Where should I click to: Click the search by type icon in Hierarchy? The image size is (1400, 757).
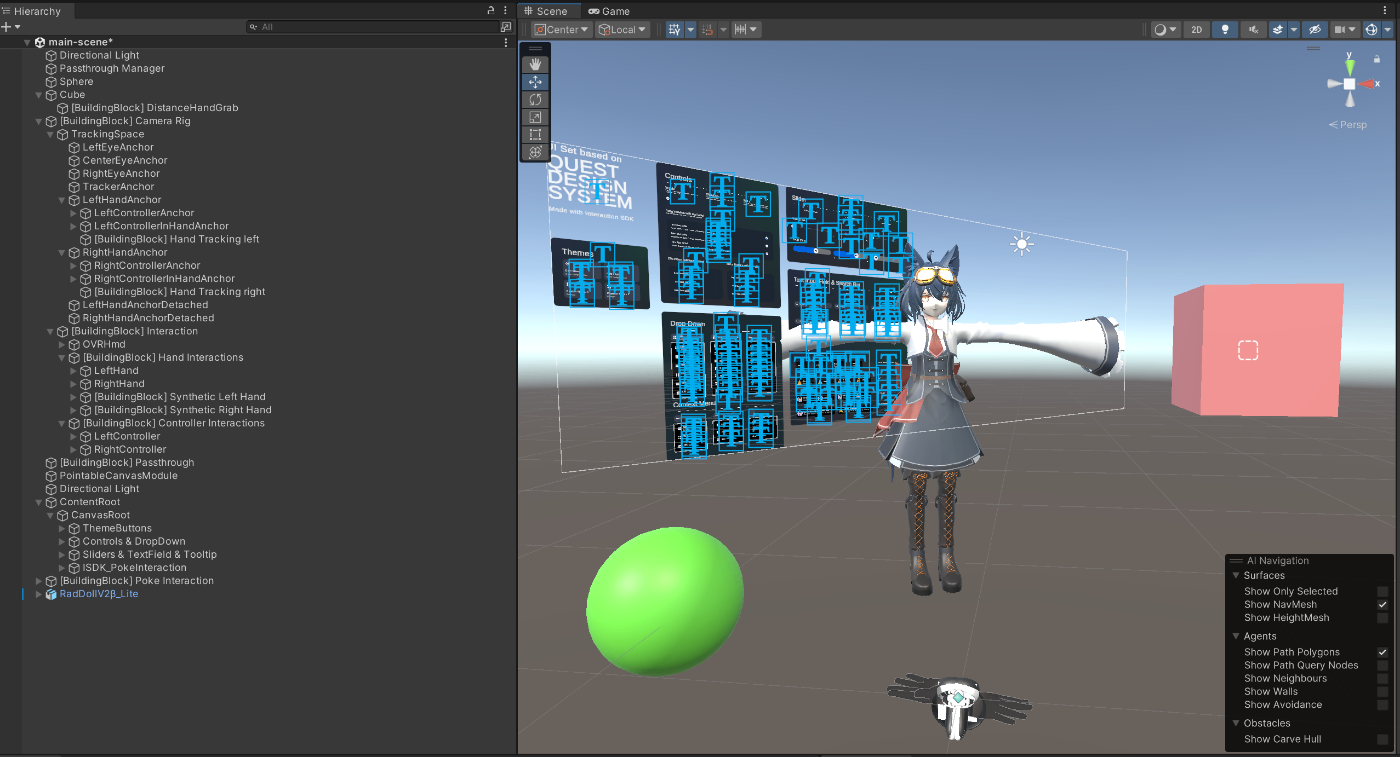click(506, 27)
